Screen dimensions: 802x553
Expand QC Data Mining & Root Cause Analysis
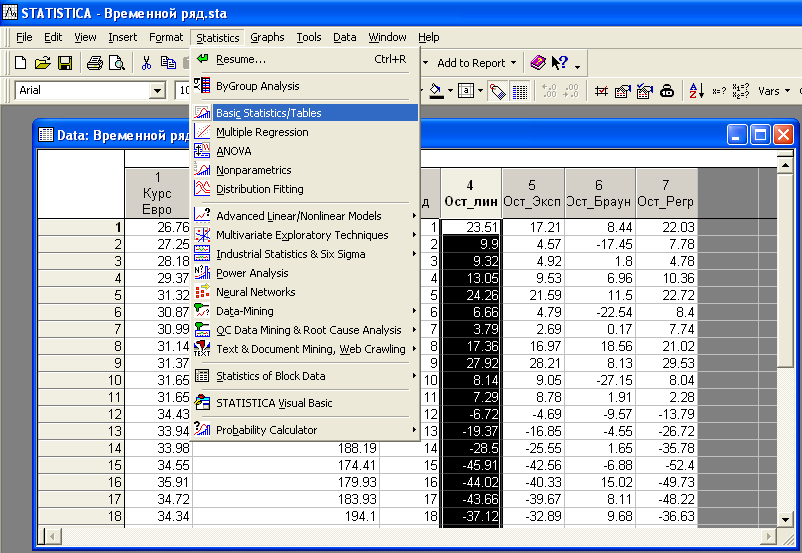(x=414, y=329)
